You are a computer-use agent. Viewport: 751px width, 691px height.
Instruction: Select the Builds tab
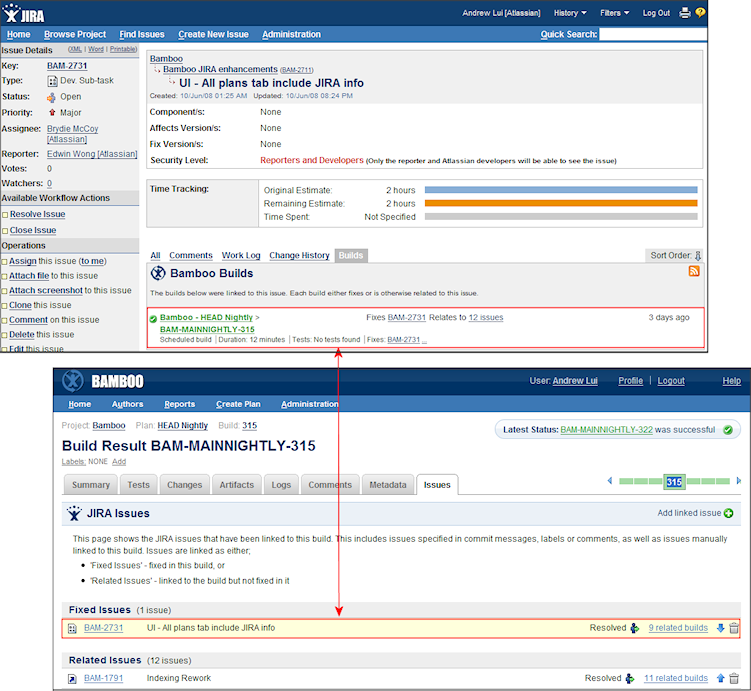(x=351, y=255)
